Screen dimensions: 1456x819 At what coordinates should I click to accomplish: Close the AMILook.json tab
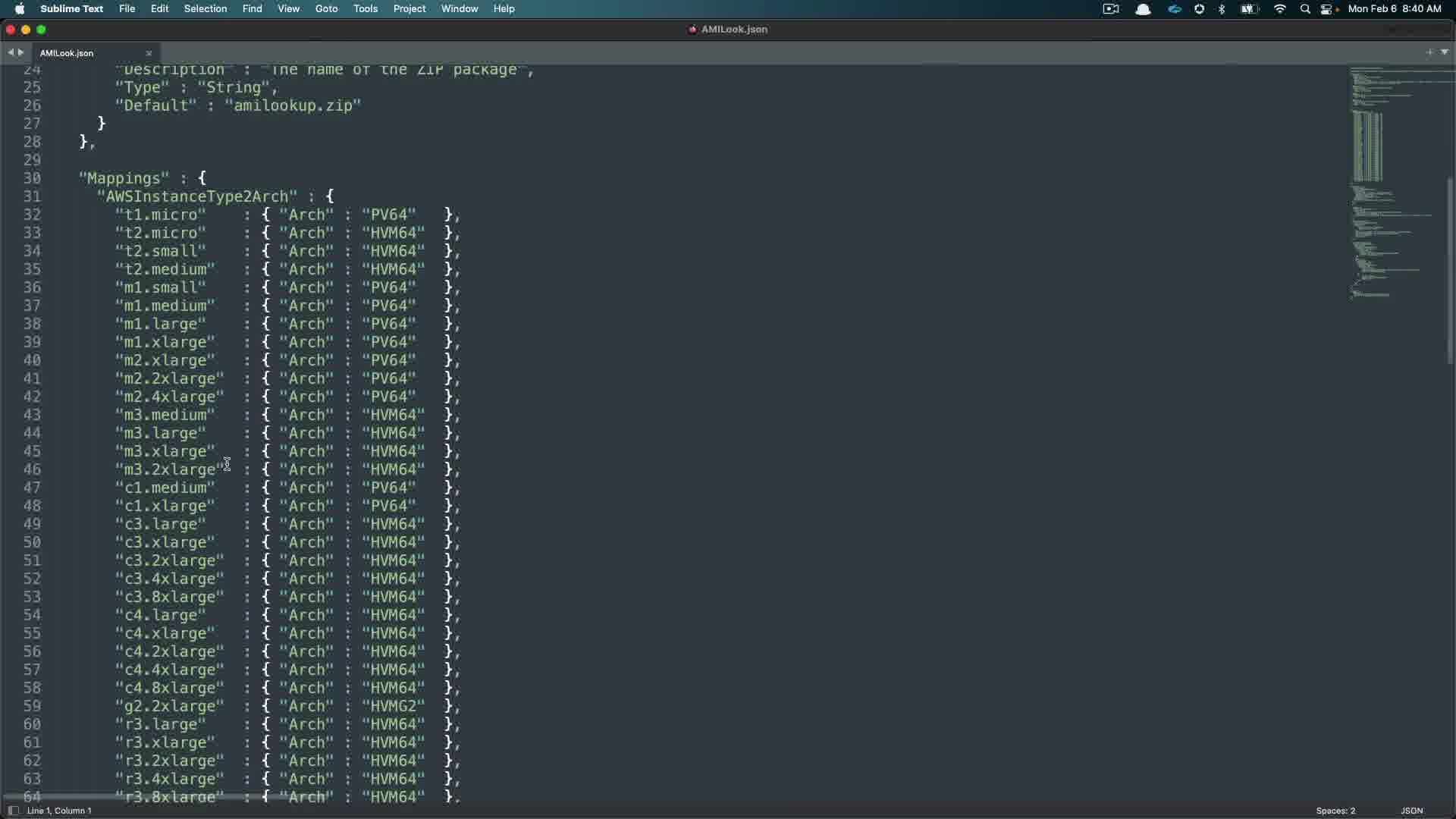pos(149,53)
